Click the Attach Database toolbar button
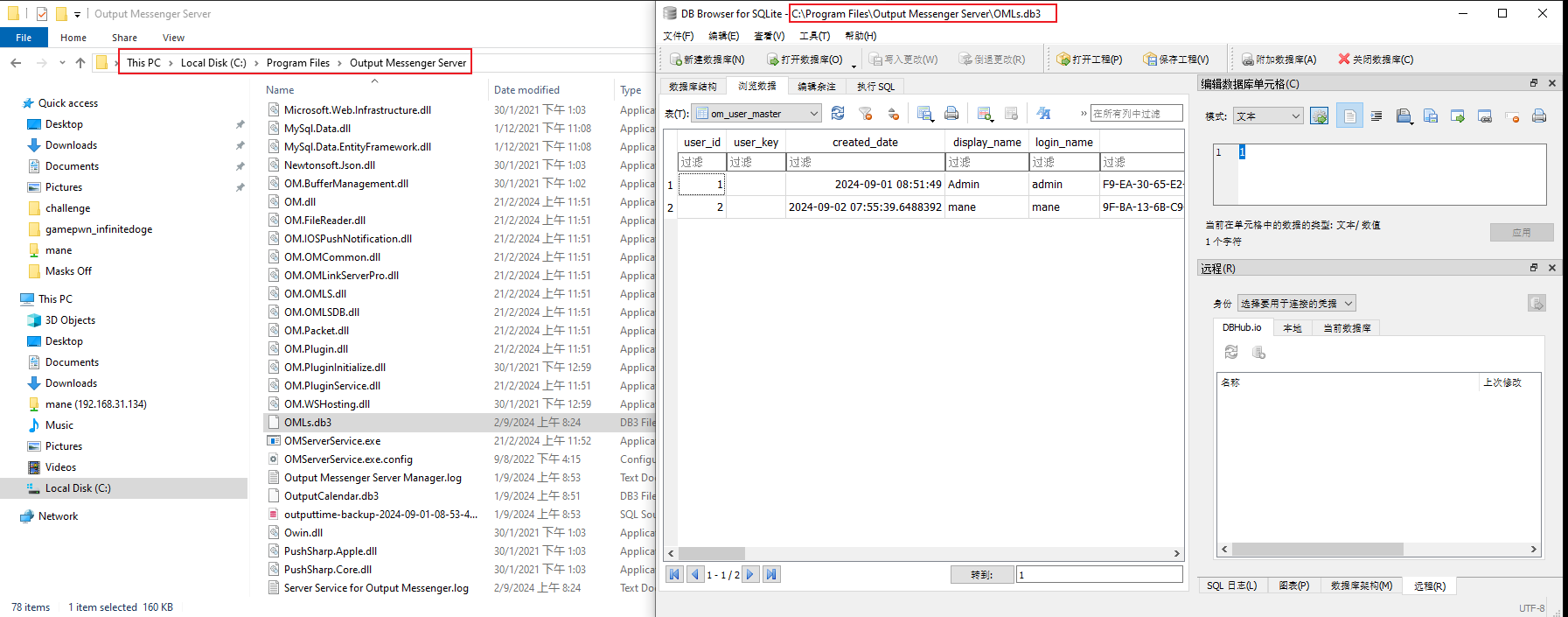The height and width of the screenshot is (617, 1568). 1279,60
